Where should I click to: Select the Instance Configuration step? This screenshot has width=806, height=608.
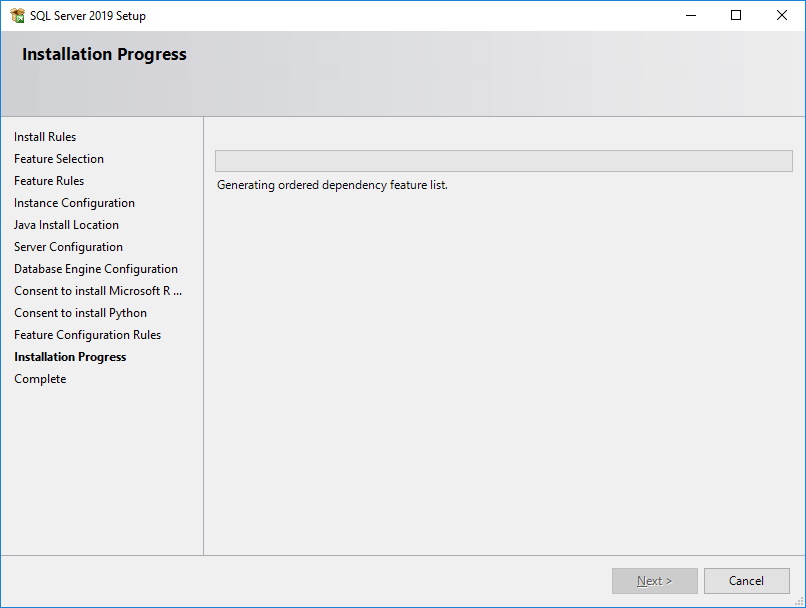75,203
